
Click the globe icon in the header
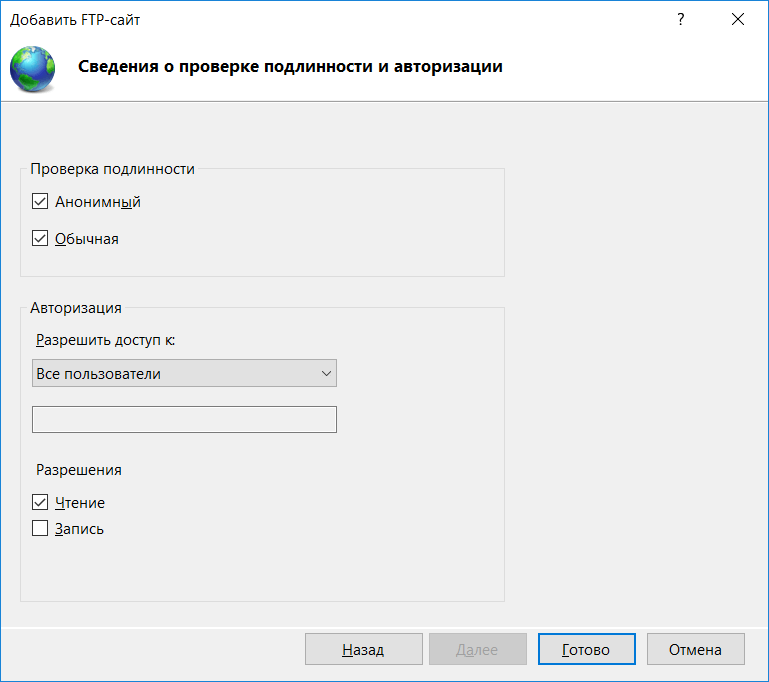(32, 69)
